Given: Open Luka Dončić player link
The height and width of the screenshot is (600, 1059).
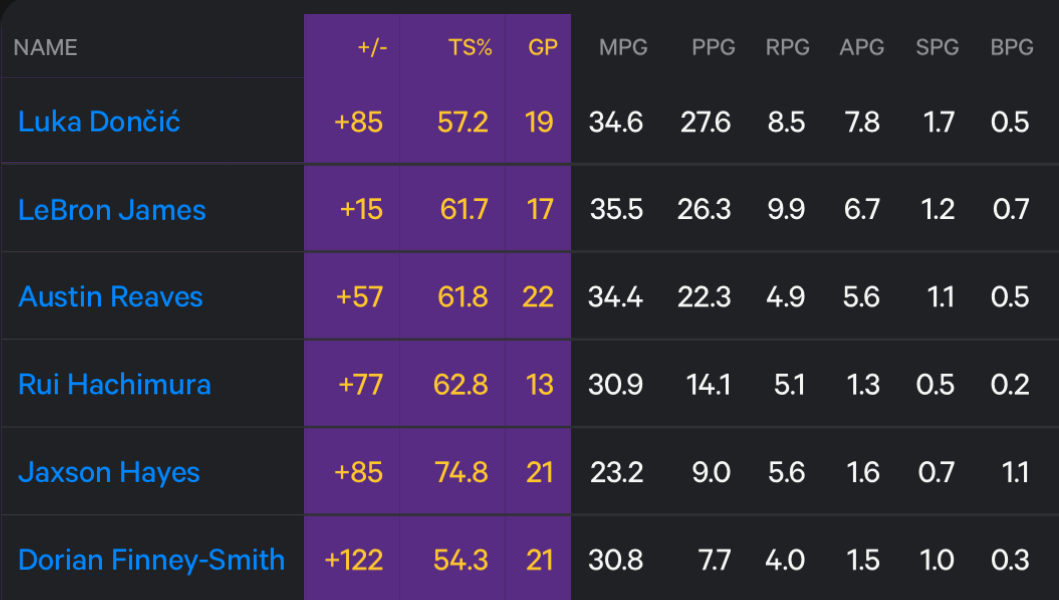Looking at the screenshot, I should [x=99, y=122].
